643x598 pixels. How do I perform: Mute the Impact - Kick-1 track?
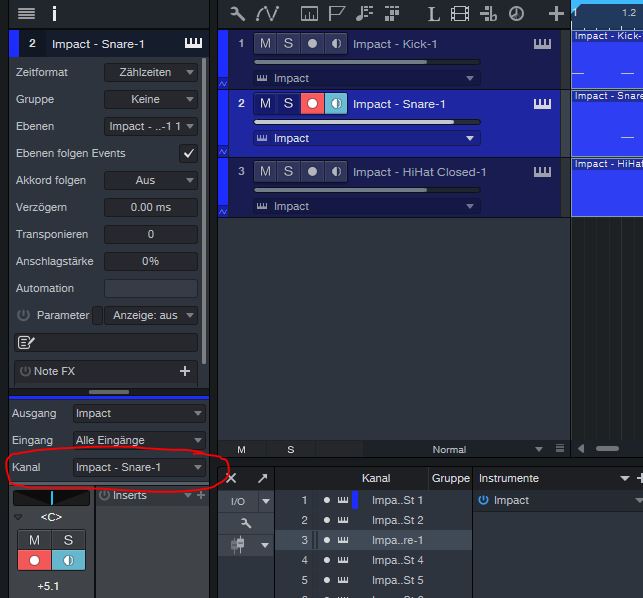tap(265, 44)
